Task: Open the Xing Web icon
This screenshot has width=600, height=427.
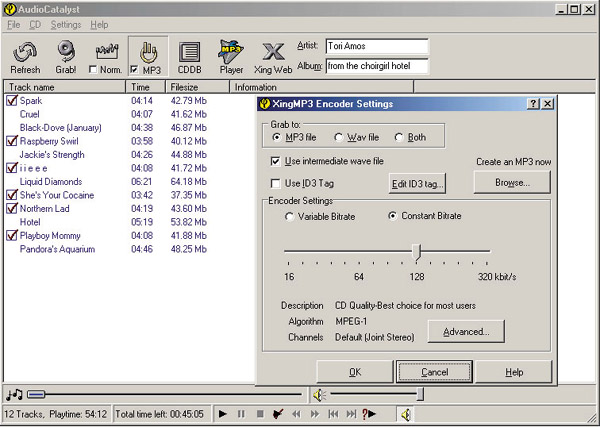Action: coord(273,52)
